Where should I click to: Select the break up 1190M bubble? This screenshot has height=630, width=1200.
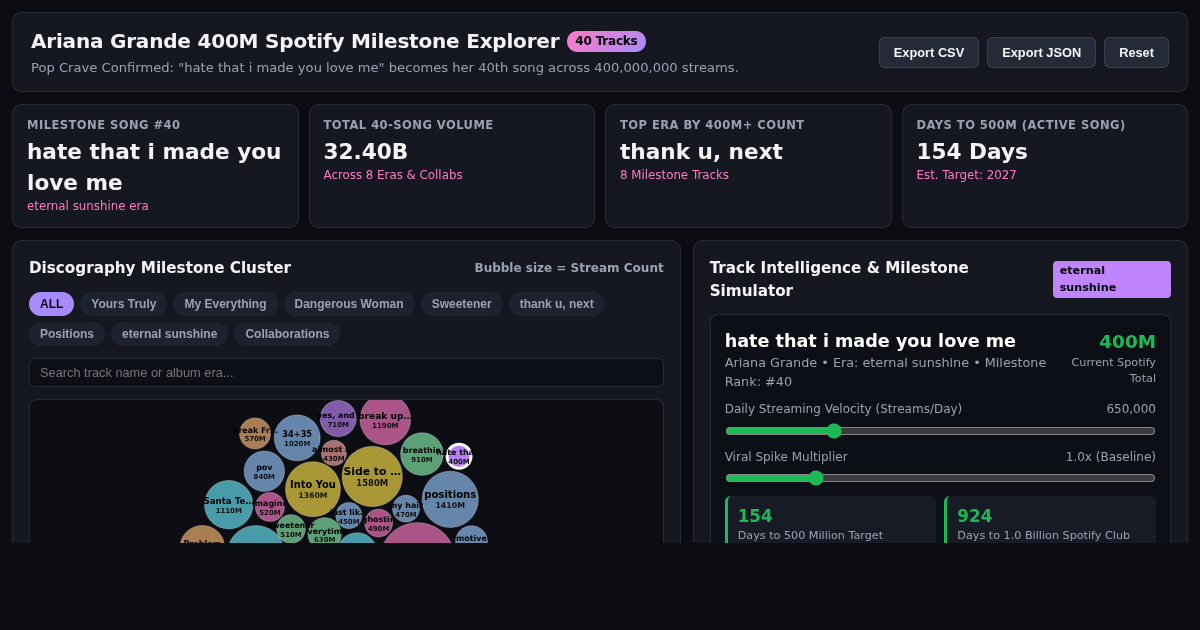pos(385,420)
